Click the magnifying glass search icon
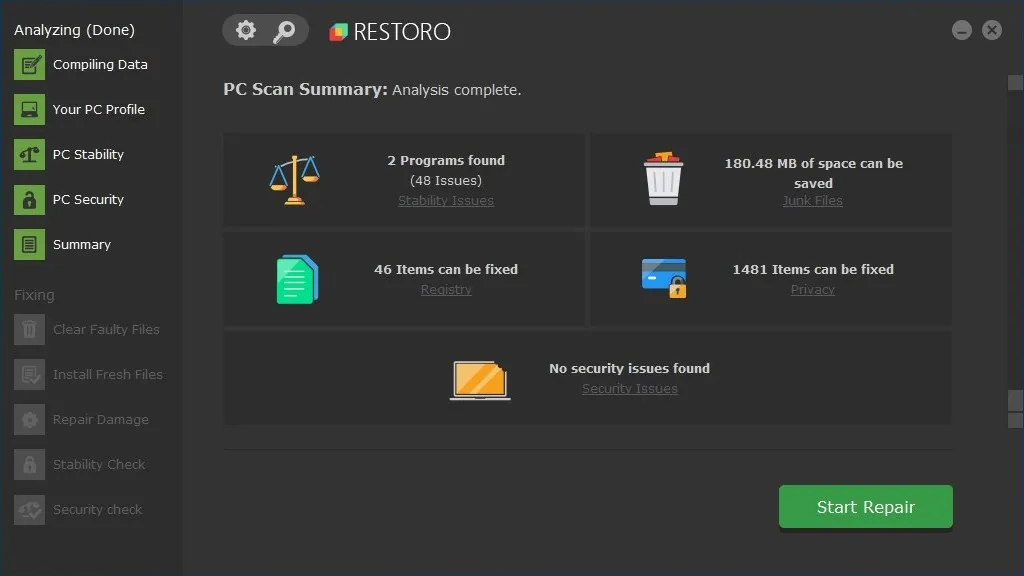This screenshot has height=576, width=1024. coord(283,30)
